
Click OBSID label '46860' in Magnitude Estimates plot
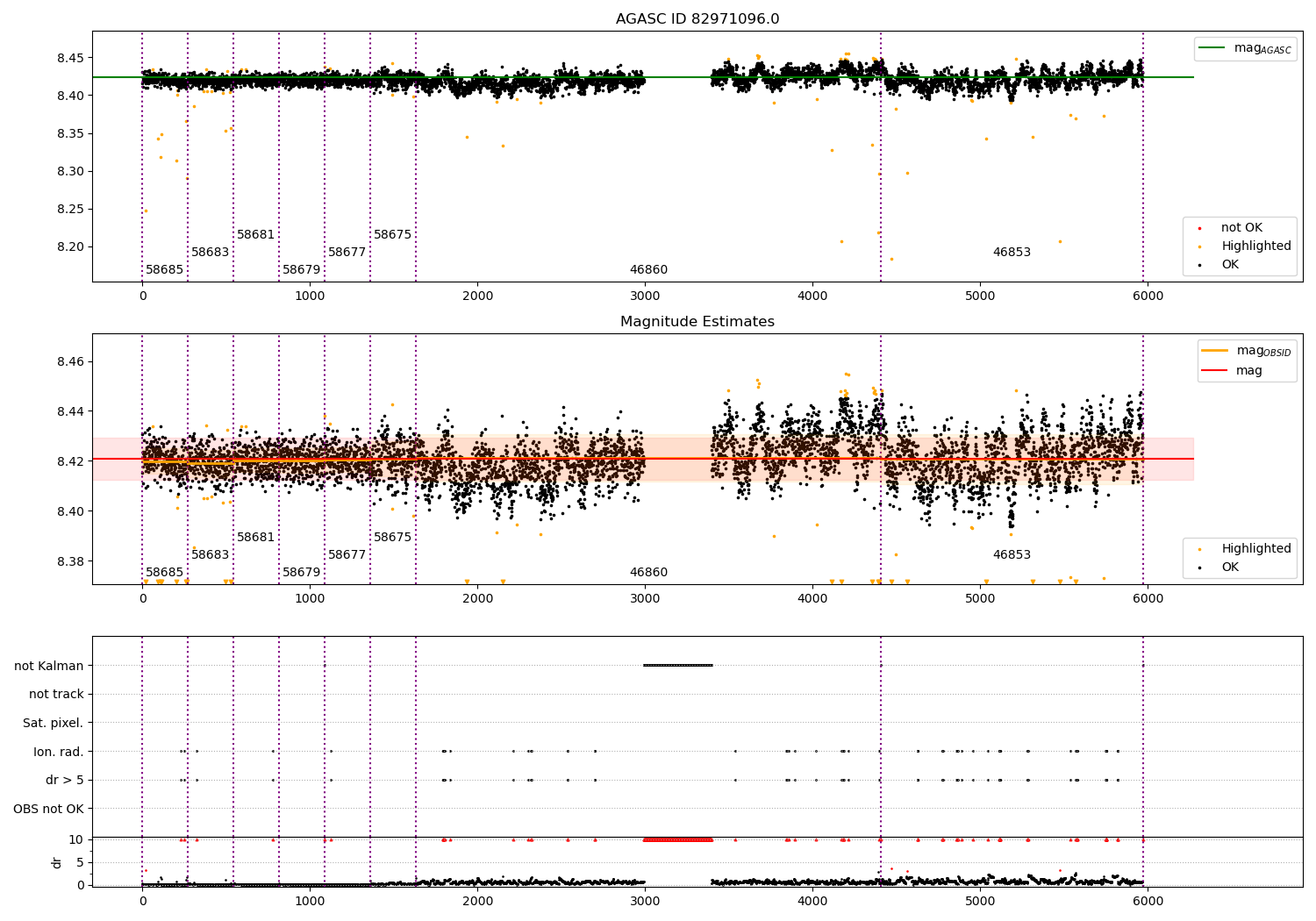click(x=649, y=573)
